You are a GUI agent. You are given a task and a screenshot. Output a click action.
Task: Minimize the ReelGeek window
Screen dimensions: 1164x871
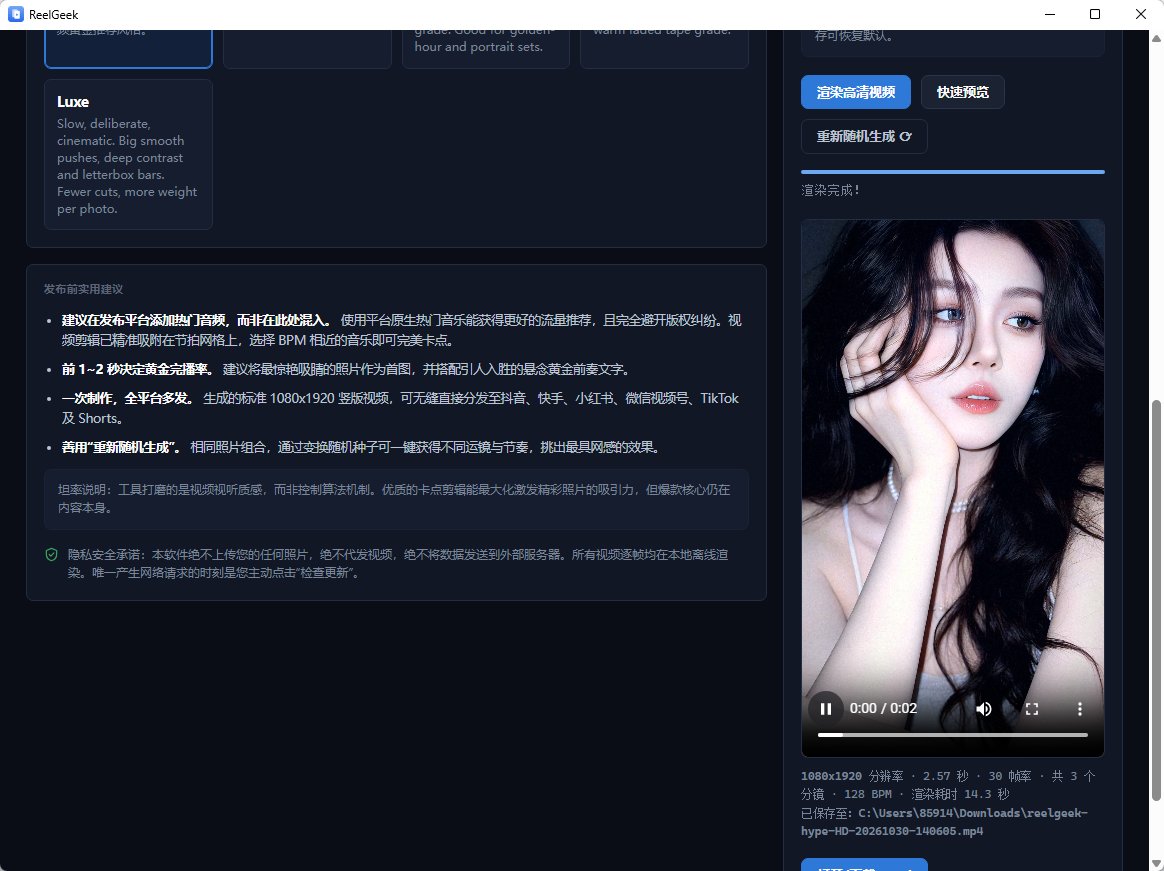1050,14
